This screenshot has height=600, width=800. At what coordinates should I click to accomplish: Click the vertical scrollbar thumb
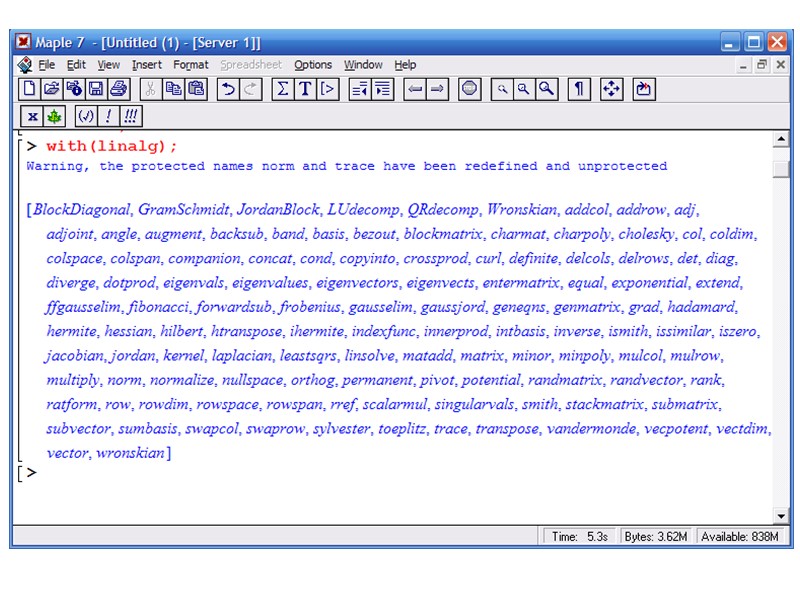tap(781, 169)
